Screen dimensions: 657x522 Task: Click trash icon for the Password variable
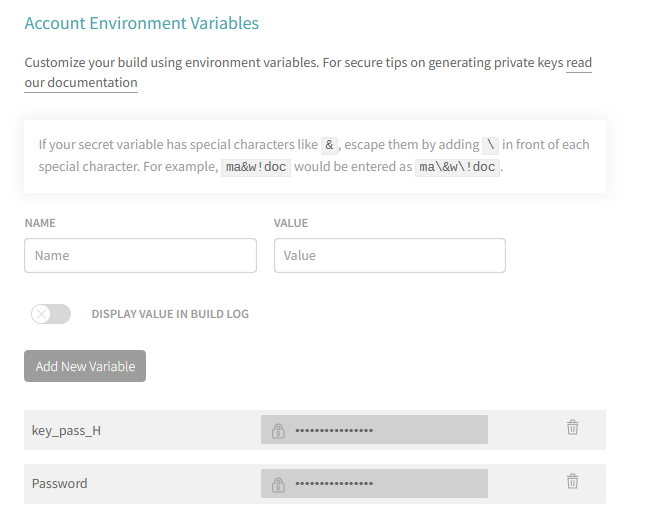coord(572,481)
